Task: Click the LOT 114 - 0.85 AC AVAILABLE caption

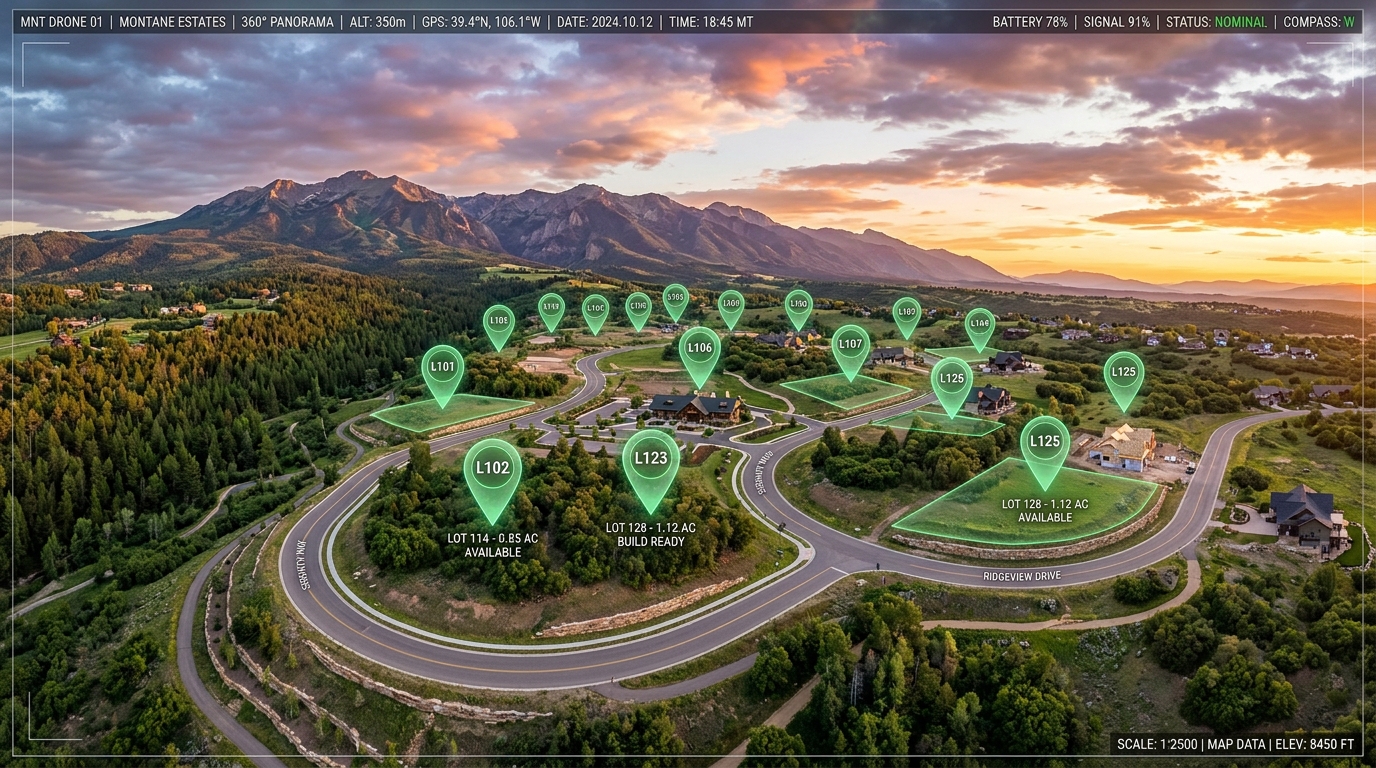Action: [492, 545]
